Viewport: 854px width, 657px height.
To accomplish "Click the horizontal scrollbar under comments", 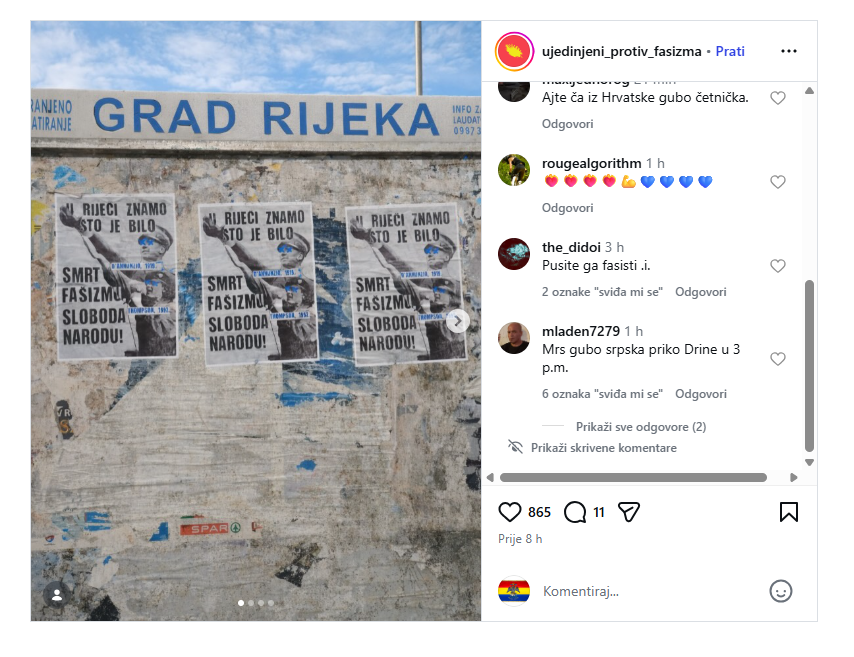I will 633,478.
